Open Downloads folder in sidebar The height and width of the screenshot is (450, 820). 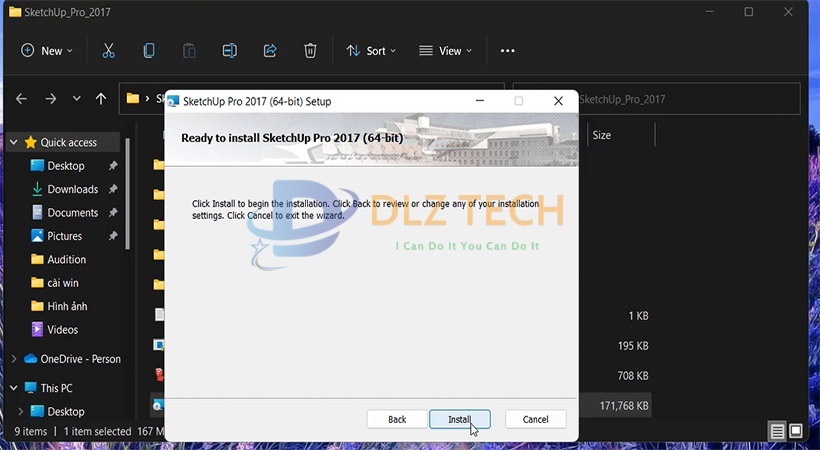[x=72, y=189]
